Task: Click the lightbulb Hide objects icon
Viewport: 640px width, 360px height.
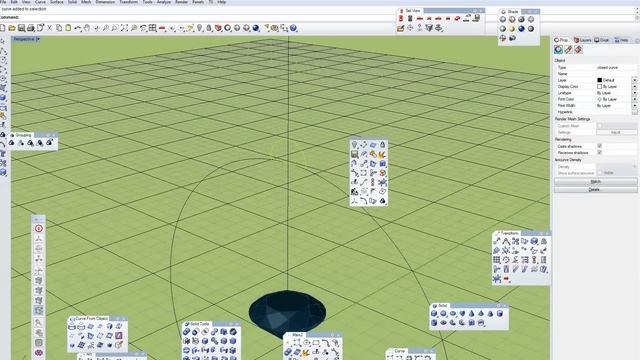Action: 200,28
